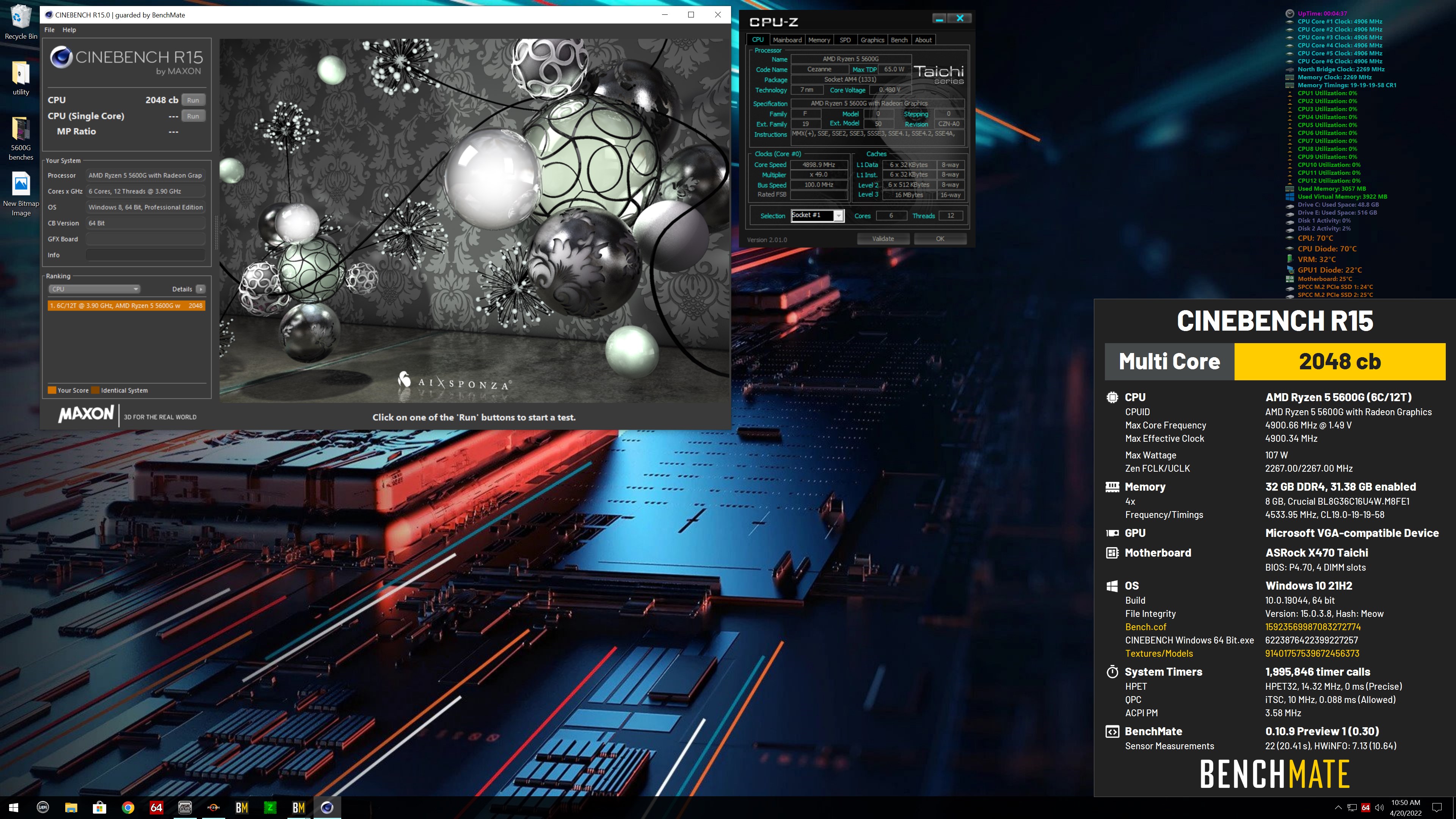The width and height of the screenshot is (1456, 819).
Task: Click the Info input field in Cinebench
Action: (x=145, y=255)
